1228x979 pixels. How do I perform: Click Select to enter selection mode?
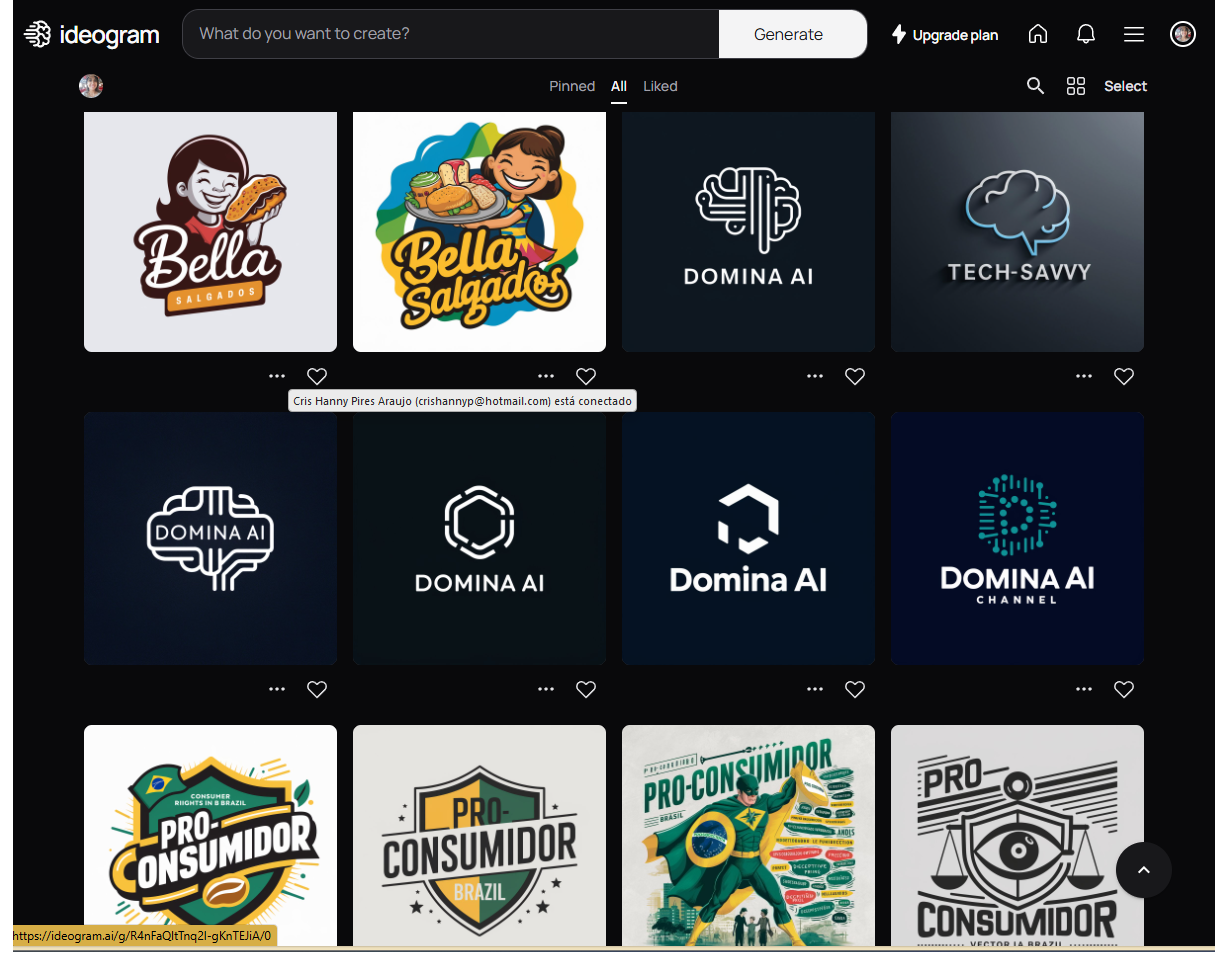(x=1125, y=86)
